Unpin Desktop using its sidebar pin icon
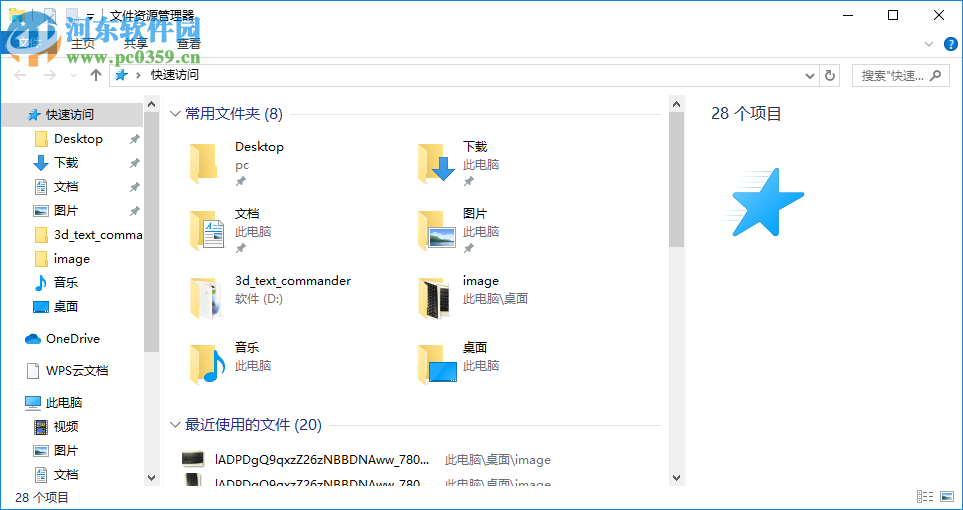The height and width of the screenshot is (510, 963). tap(134, 139)
